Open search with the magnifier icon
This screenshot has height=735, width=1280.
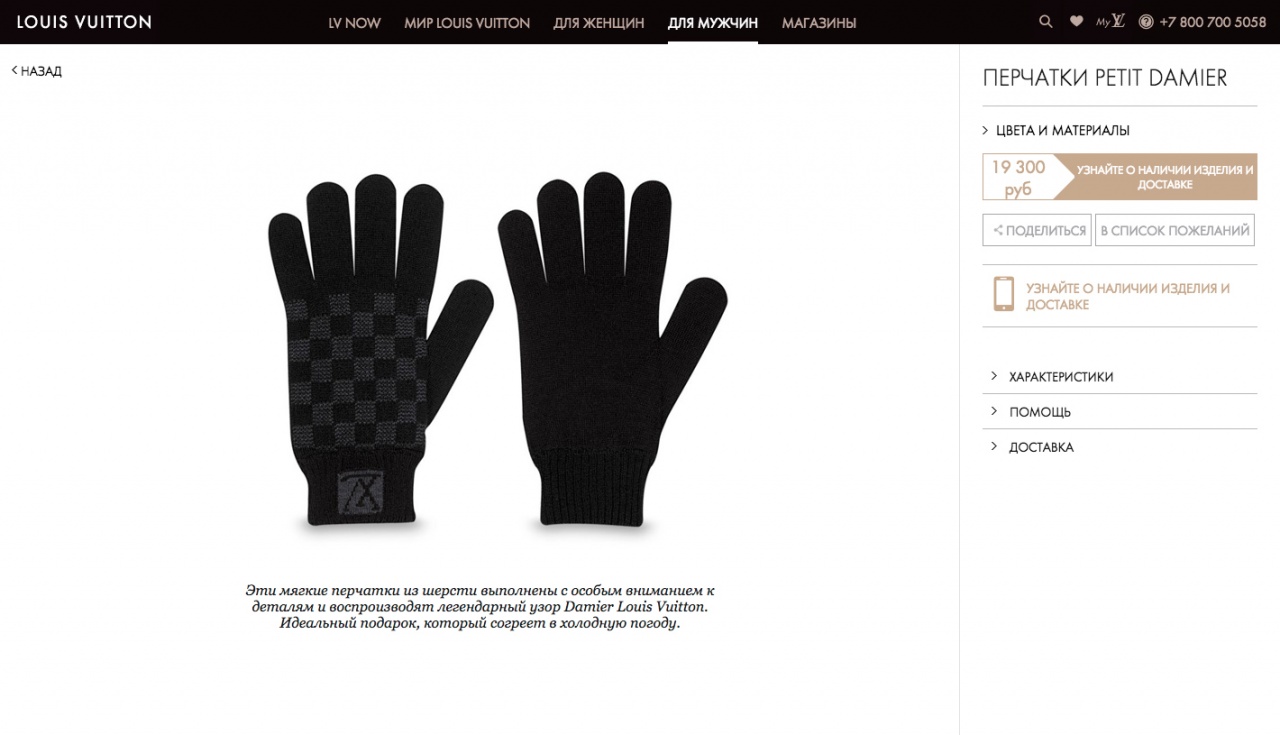tap(1046, 21)
